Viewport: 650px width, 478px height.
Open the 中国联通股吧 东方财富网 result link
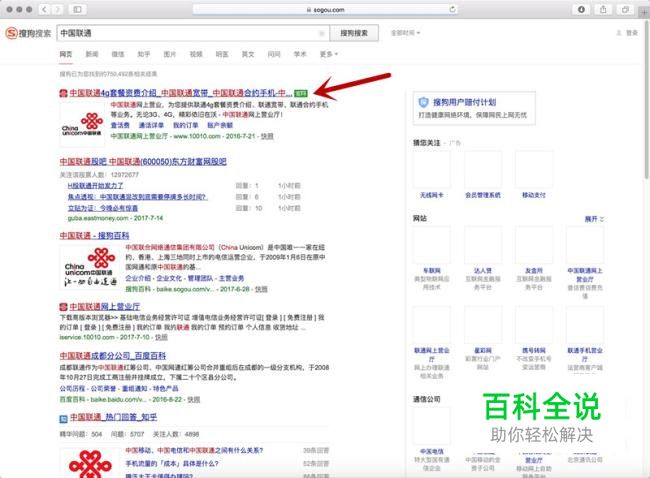click(x=142, y=161)
